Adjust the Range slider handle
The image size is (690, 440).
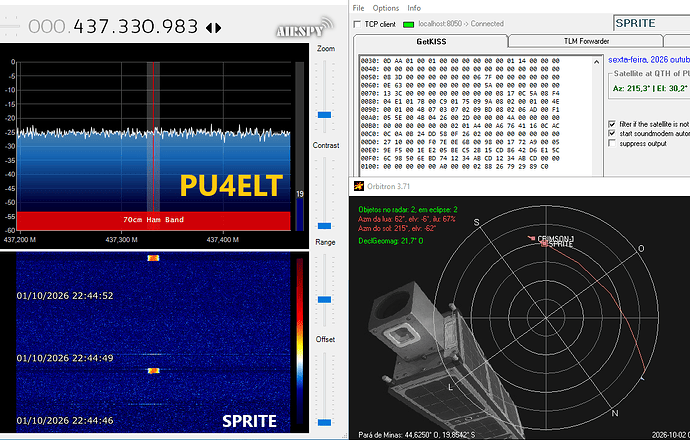324,300
